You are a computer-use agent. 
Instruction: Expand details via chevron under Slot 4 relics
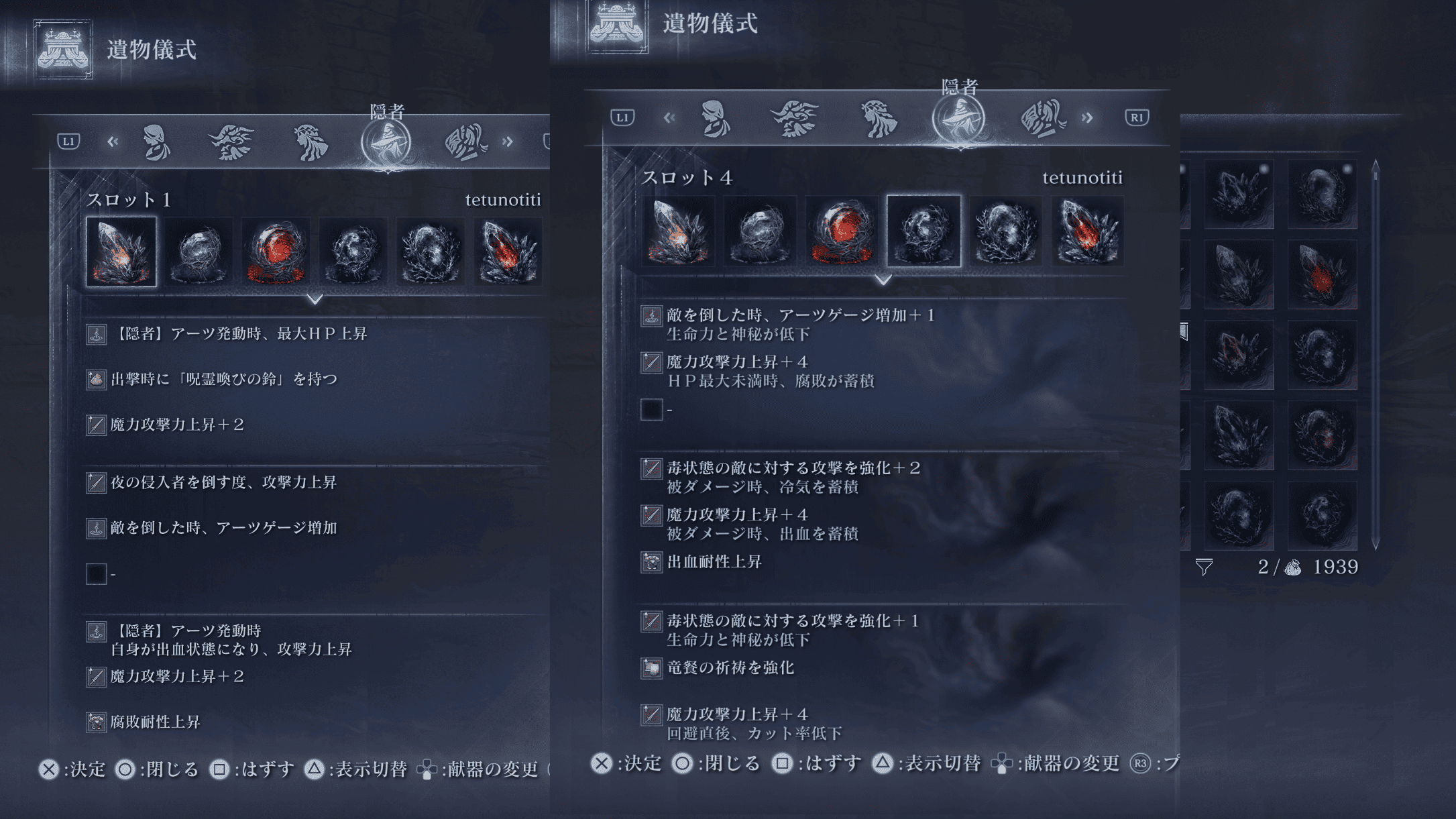[883, 279]
